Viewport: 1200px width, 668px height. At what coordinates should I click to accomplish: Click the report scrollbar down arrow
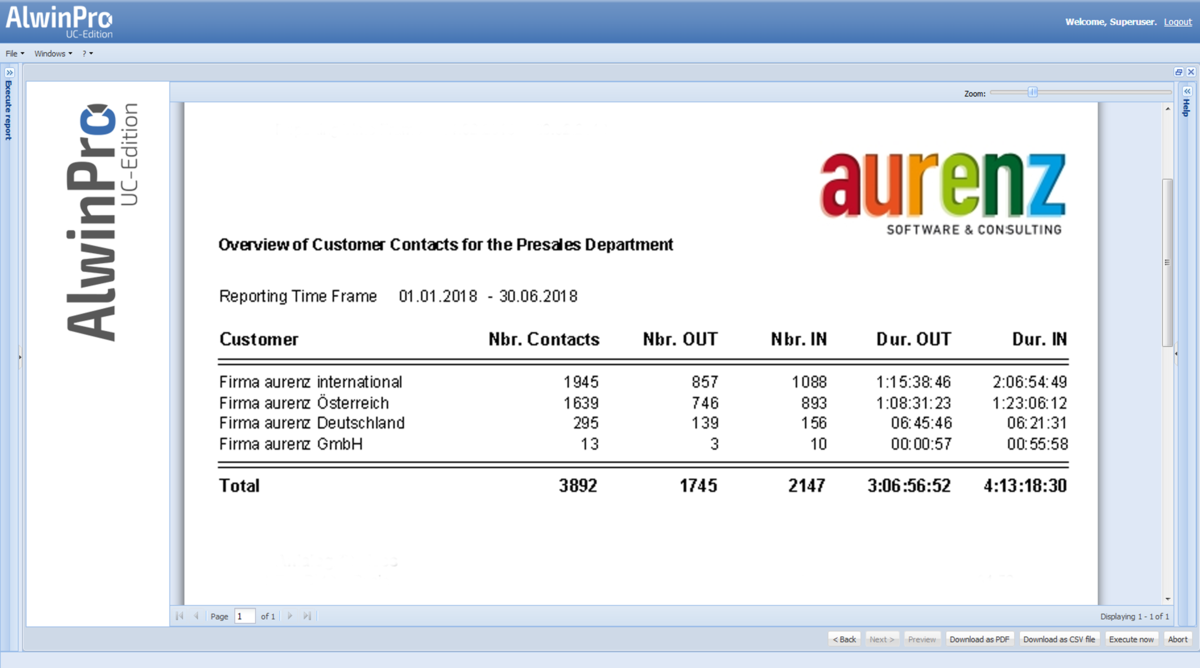point(1167,598)
